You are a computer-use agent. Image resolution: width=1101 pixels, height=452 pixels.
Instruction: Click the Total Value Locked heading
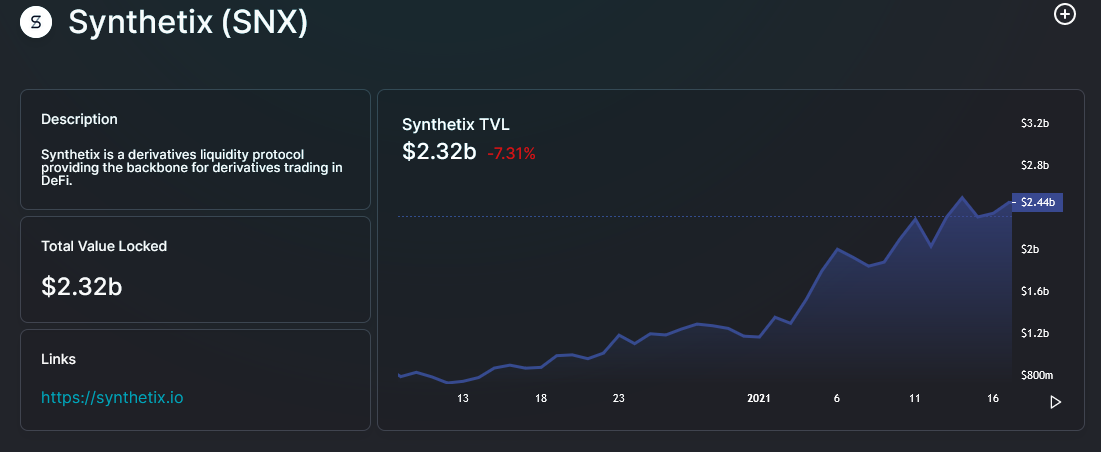click(x=104, y=246)
